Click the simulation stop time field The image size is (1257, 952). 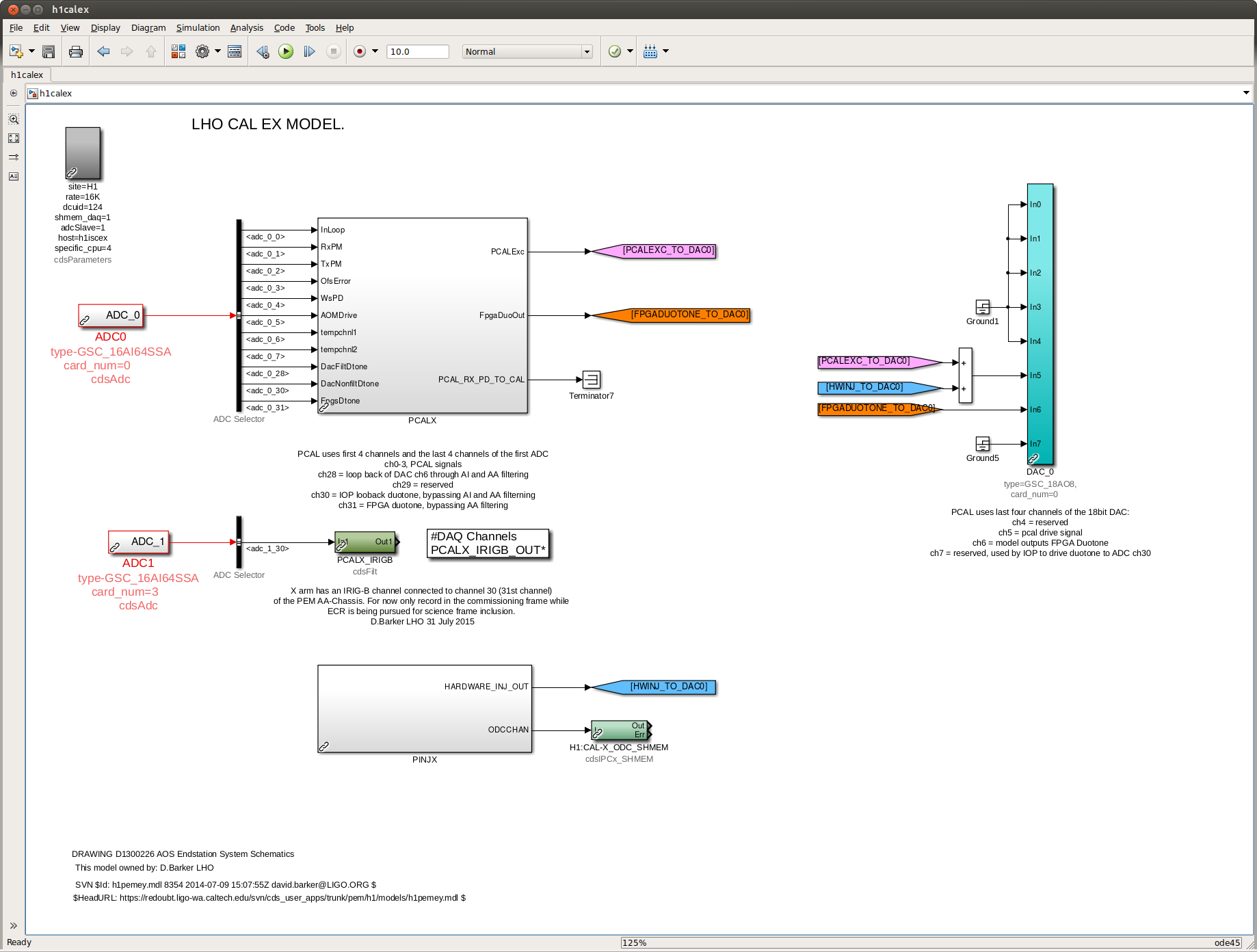tap(418, 51)
